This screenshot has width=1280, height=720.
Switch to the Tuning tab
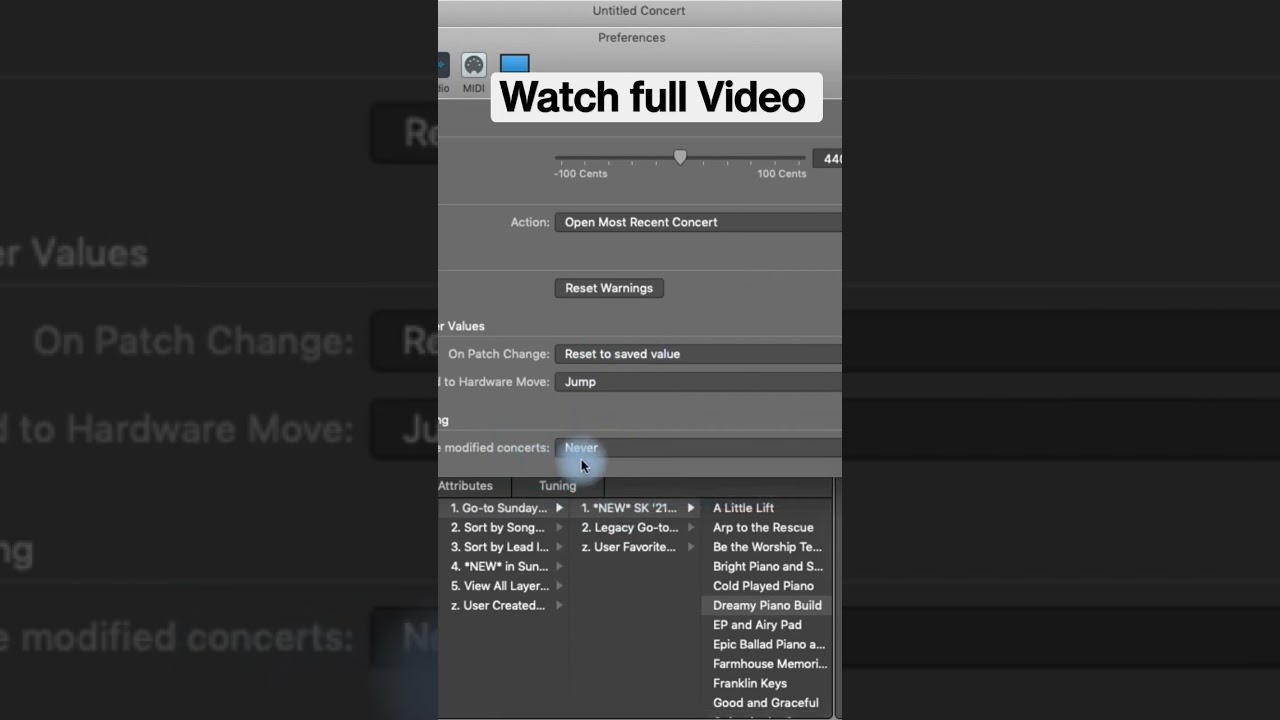(557, 486)
